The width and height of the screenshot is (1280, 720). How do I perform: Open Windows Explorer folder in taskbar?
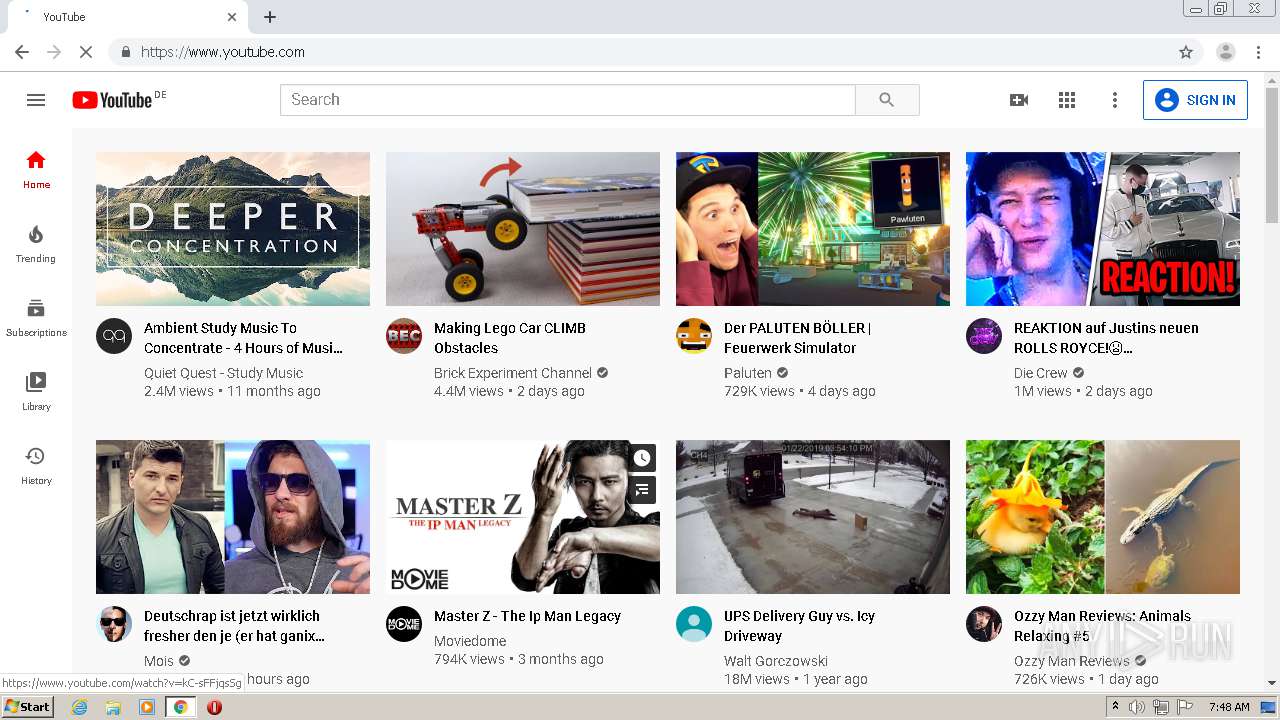point(113,707)
